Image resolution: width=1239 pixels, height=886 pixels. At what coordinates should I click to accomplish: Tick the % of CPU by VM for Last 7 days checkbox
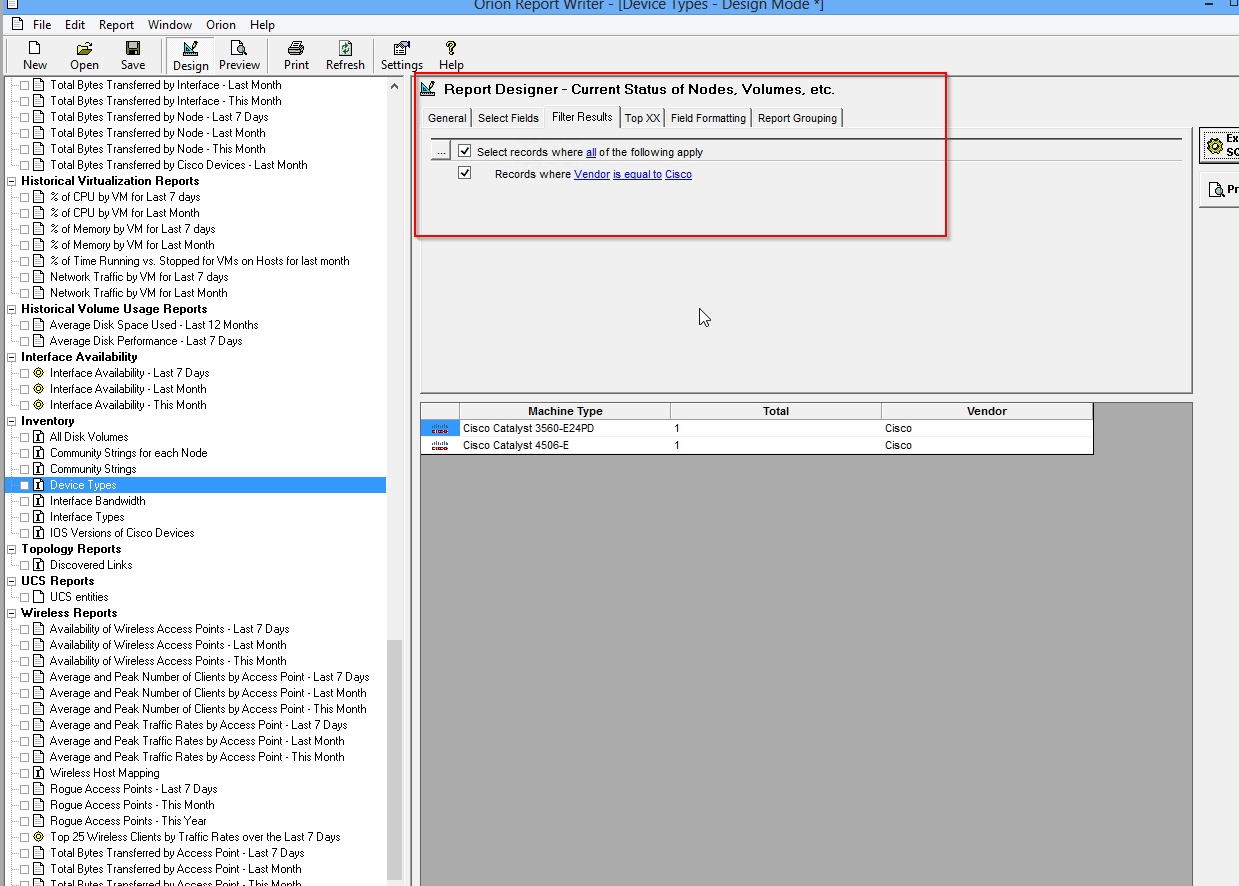coord(25,197)
